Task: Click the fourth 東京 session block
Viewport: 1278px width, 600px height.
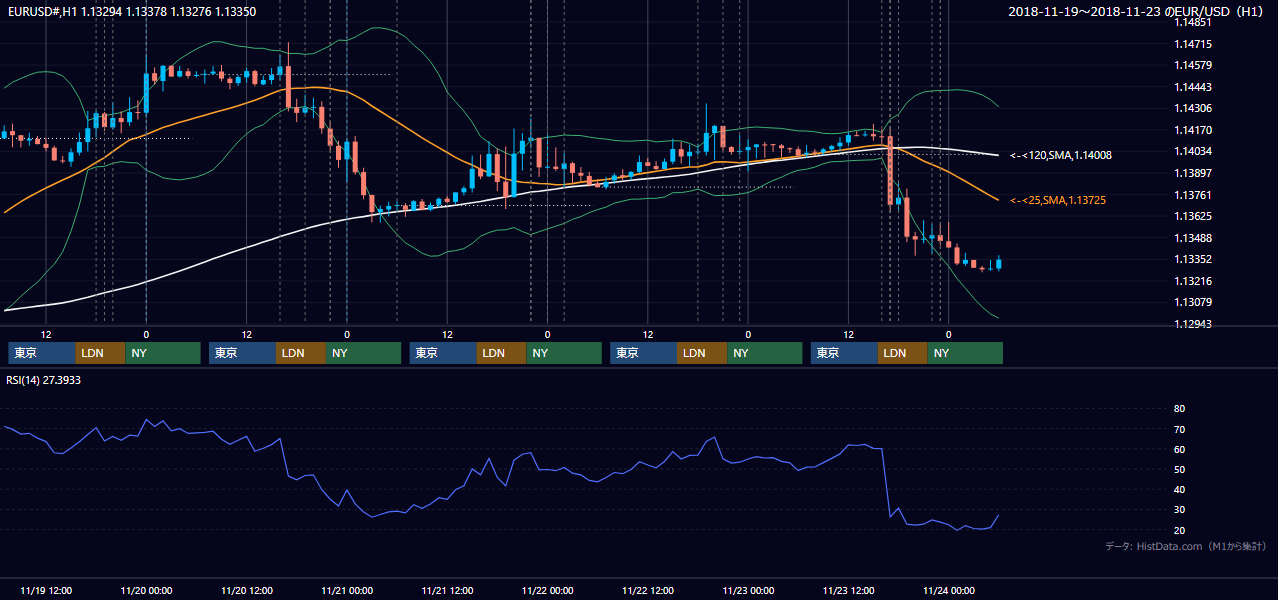Action: click(x=644, y=353)
